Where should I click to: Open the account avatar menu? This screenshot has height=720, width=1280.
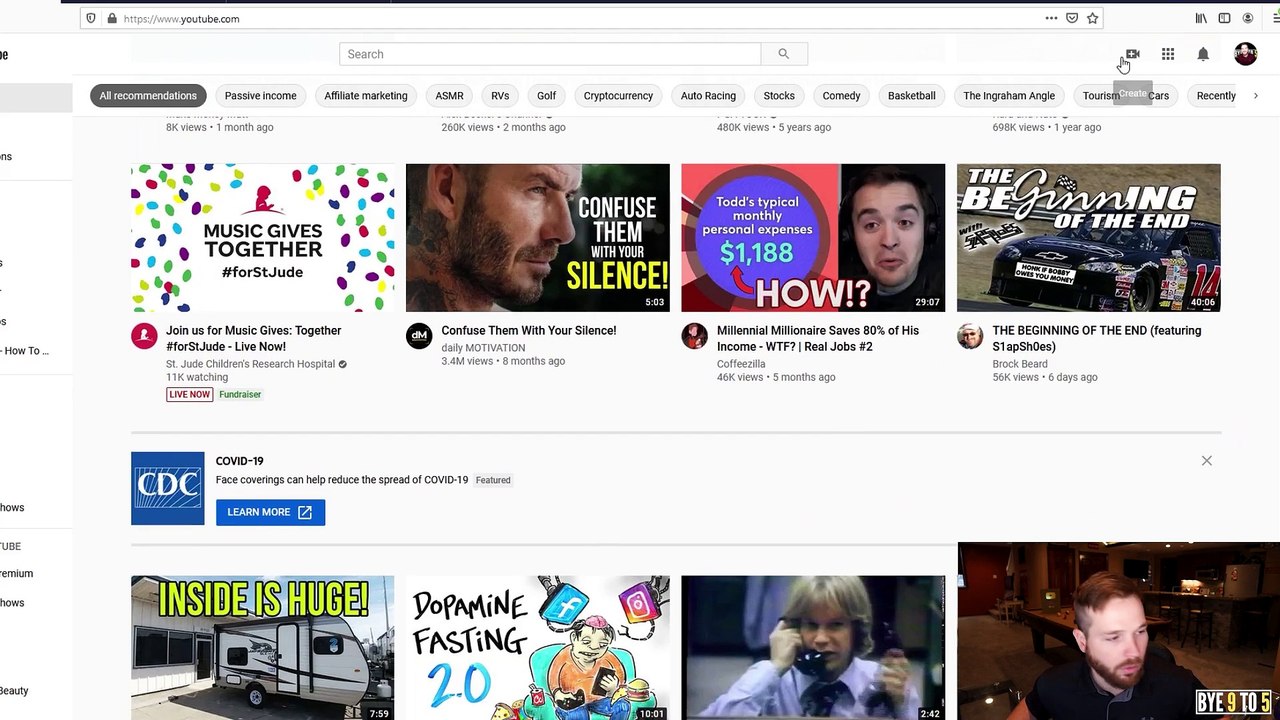coord(1245,54)
